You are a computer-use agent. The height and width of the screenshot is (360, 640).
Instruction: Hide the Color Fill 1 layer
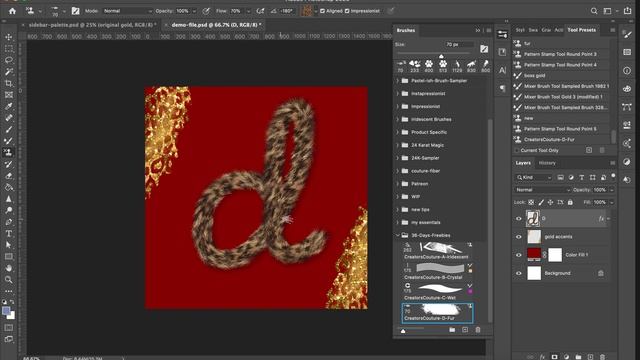click(x=519, y=255)
